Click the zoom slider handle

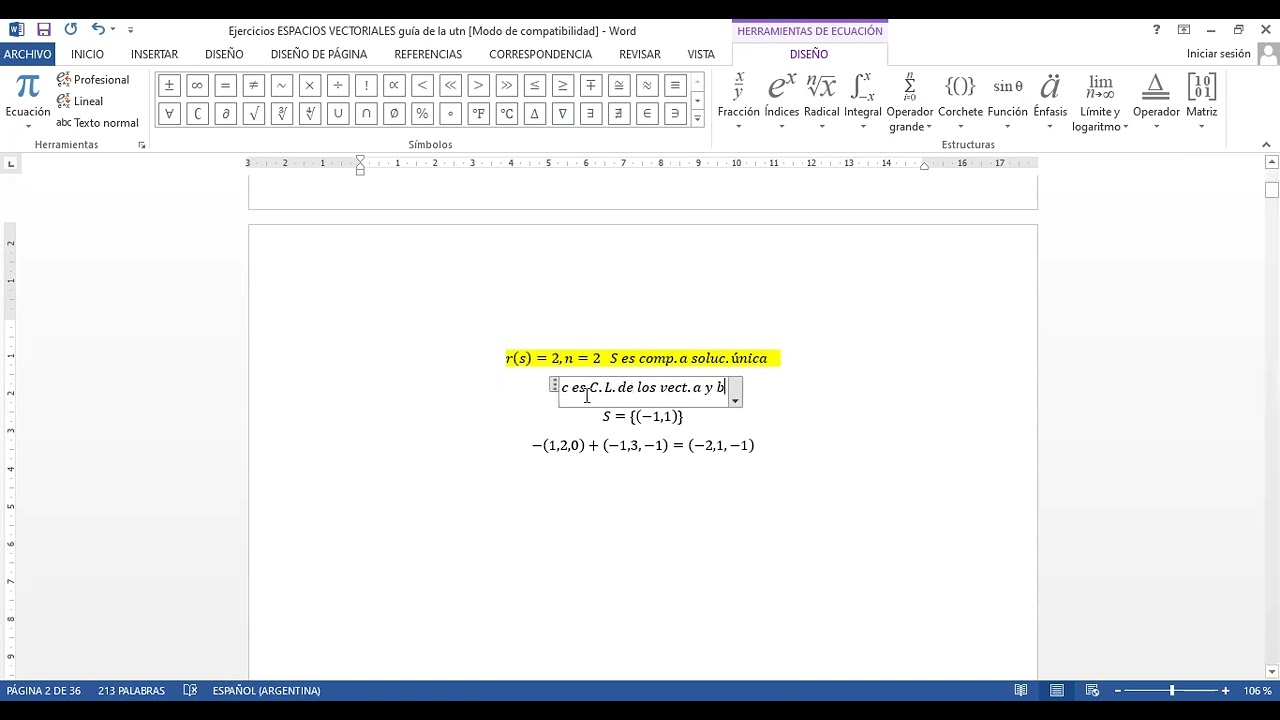[x=1171, y=691]
